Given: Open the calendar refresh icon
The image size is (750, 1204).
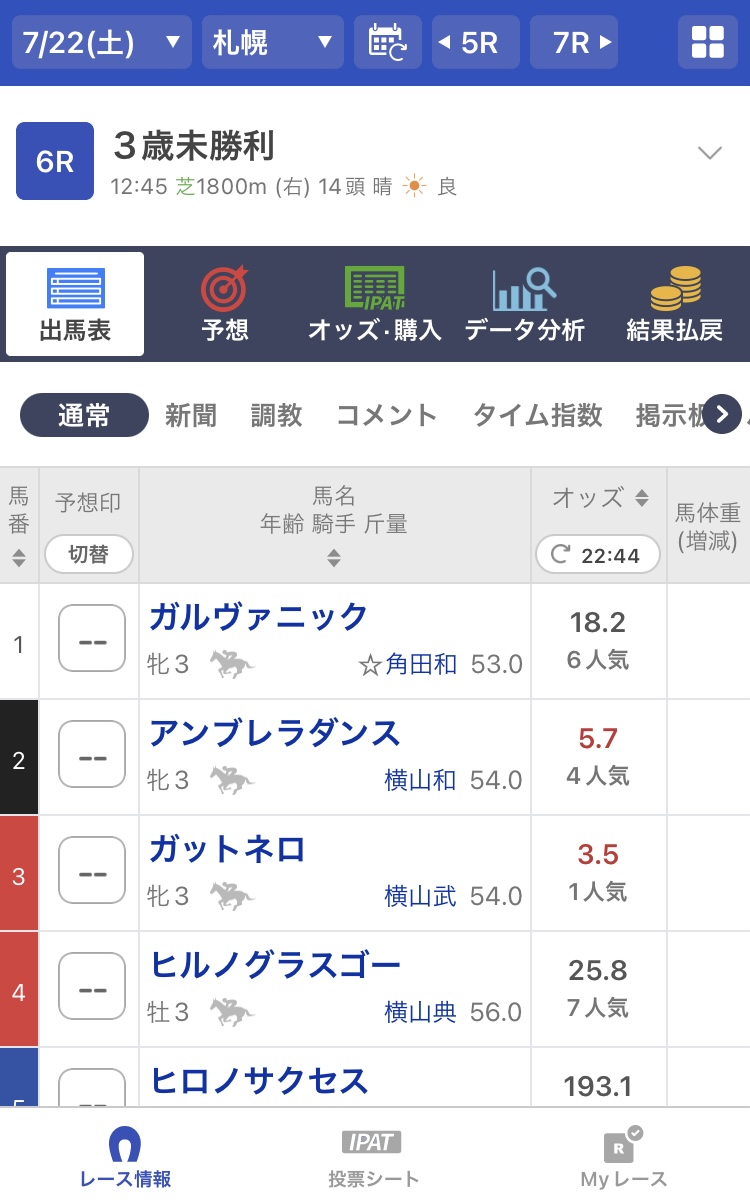Looking at the screenshot, I should 387,42.
